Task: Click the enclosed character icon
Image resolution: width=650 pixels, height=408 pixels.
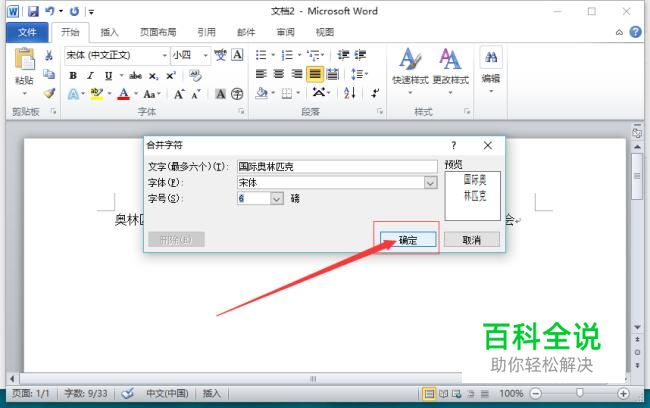Action: click(x=237, y=94)
